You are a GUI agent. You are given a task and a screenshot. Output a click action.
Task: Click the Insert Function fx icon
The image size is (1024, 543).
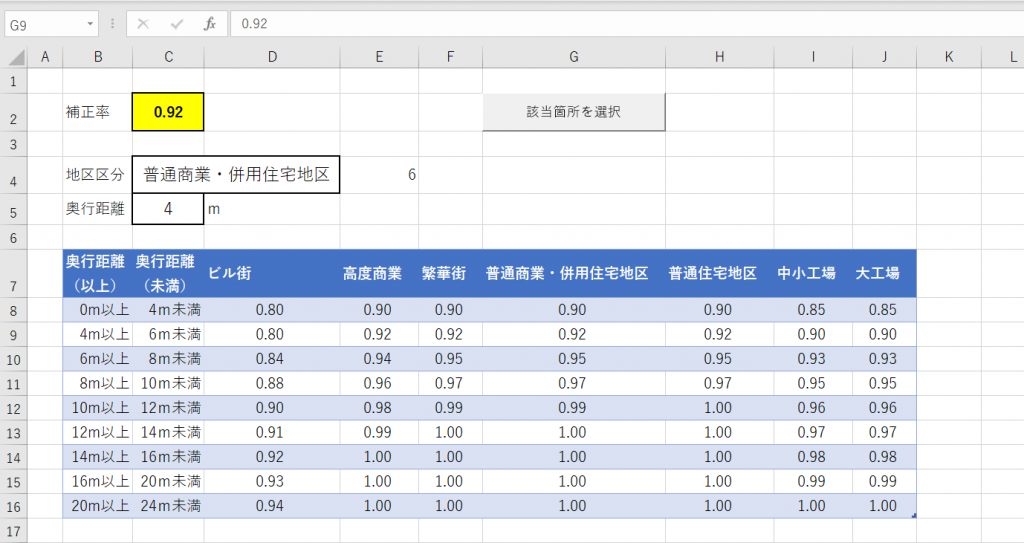coord(209,23)
